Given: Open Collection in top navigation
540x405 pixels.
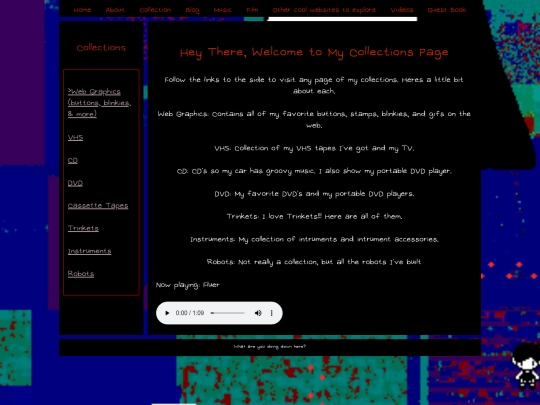Looking at the screenshot, I should [x=155, y=10].
